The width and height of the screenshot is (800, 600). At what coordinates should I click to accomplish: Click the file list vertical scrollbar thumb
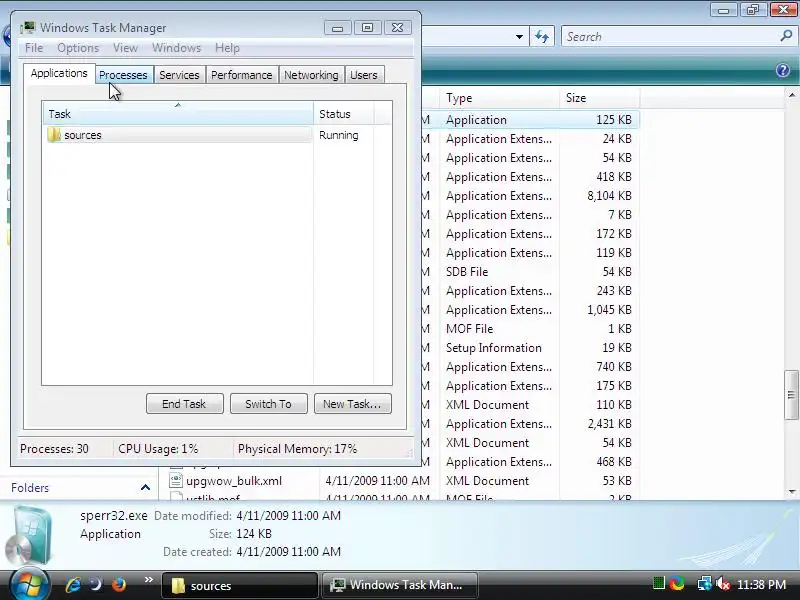coord(791,394)
